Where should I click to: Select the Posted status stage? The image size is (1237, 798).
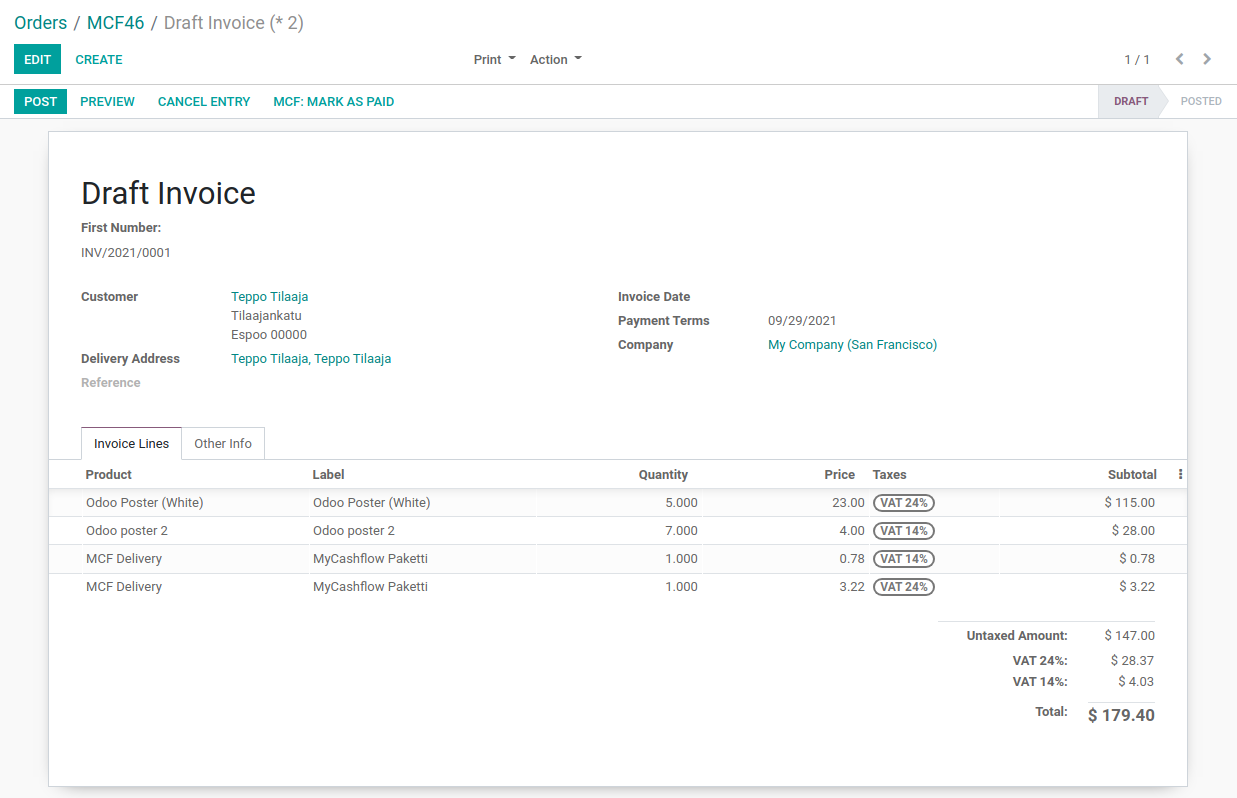(1200, 101)
